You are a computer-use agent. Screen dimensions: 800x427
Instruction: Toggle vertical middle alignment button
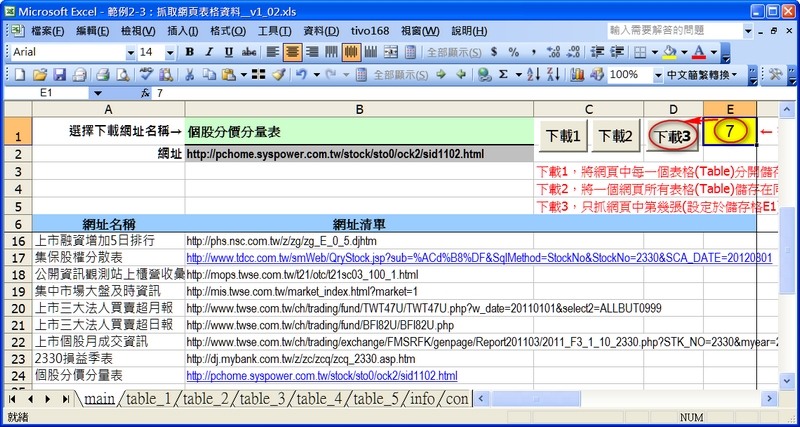351,52
